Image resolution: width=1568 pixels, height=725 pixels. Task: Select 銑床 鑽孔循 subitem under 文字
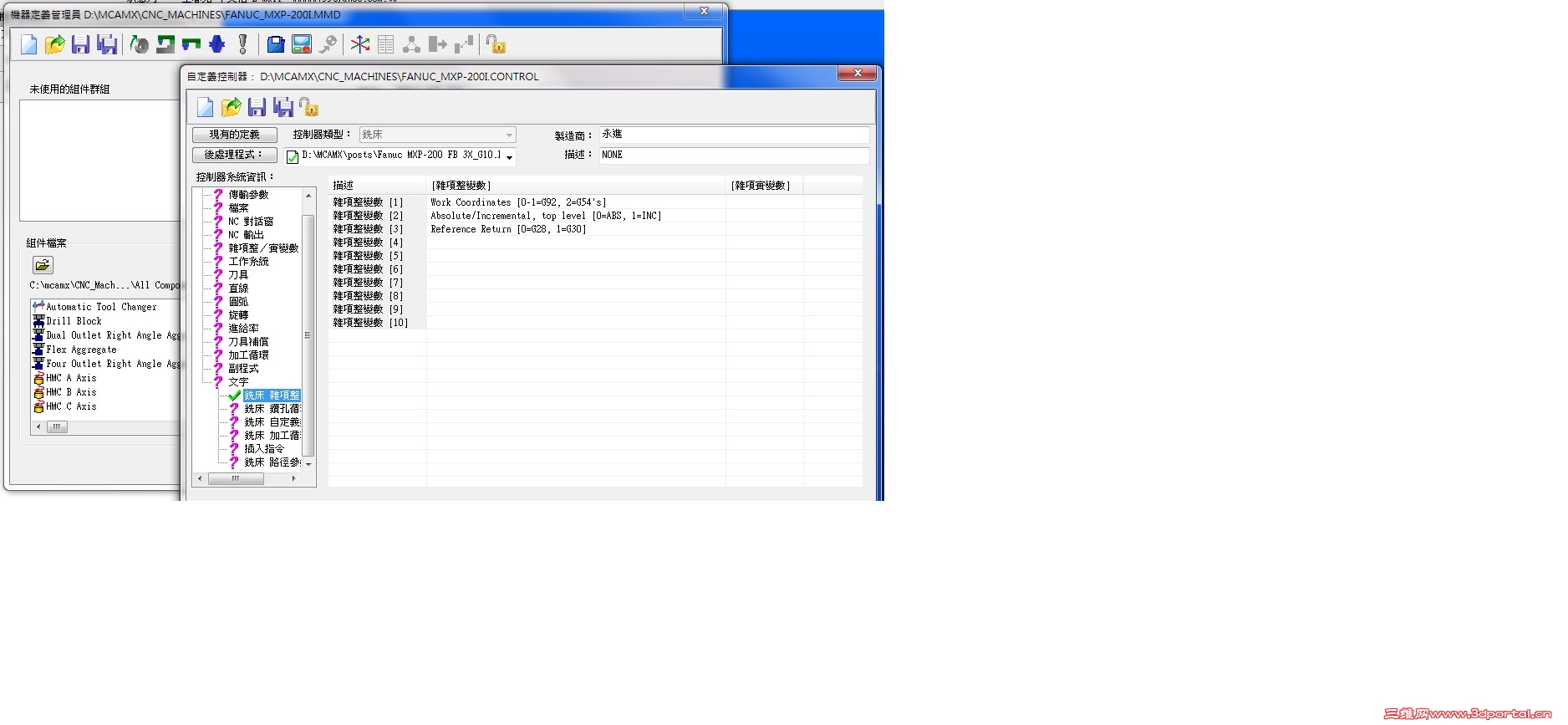pyautogui.click(x=272, y=409)
